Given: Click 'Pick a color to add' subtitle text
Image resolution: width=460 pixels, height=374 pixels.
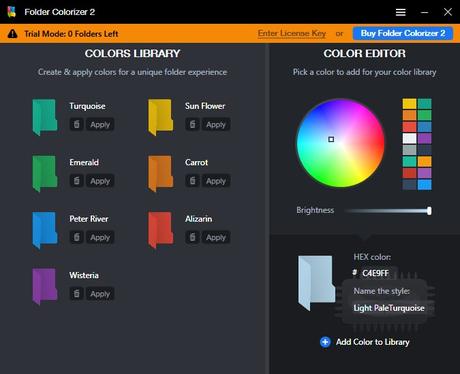Looking at the screenshot, I should (364, 72).
